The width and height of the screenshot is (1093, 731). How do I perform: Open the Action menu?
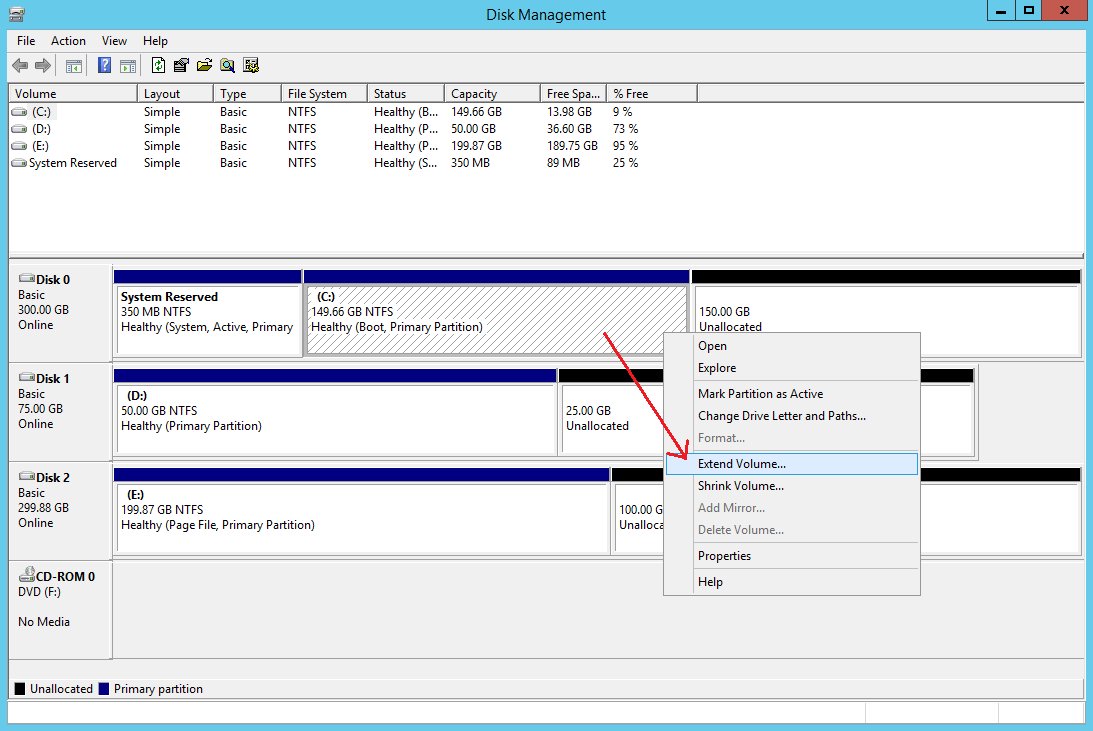pos(68,41)
